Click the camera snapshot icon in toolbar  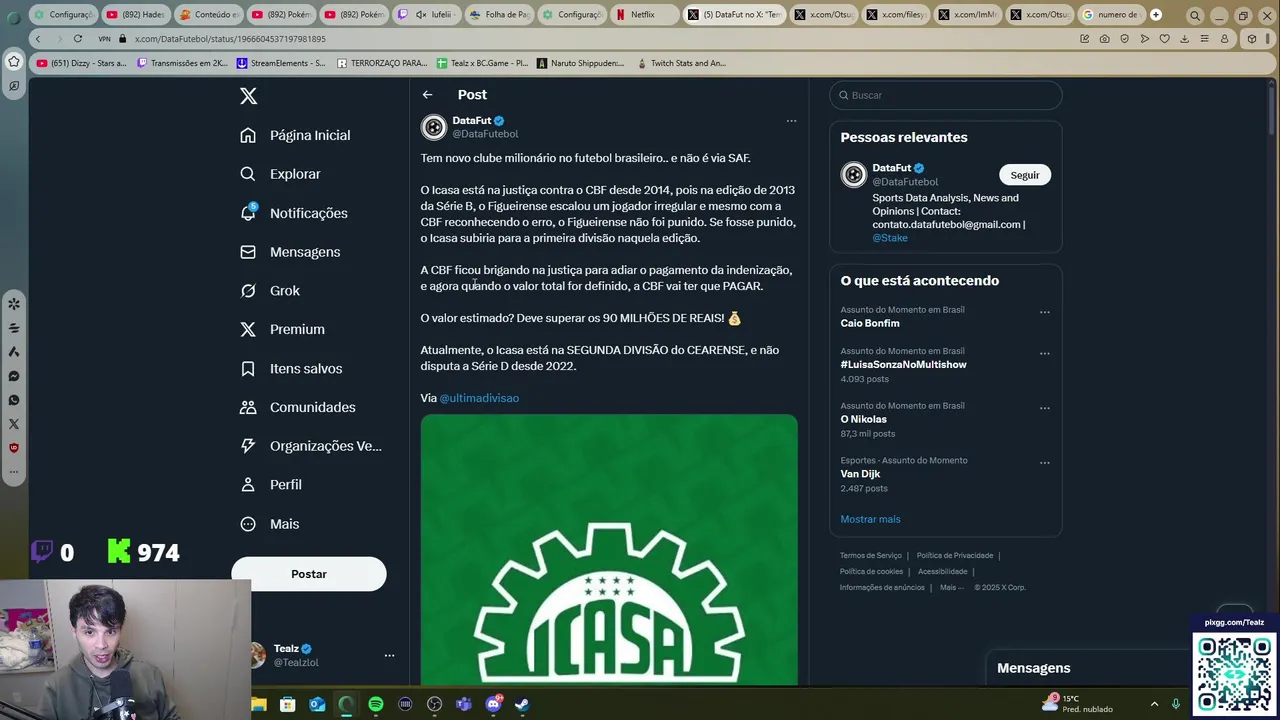(1104, 39)
